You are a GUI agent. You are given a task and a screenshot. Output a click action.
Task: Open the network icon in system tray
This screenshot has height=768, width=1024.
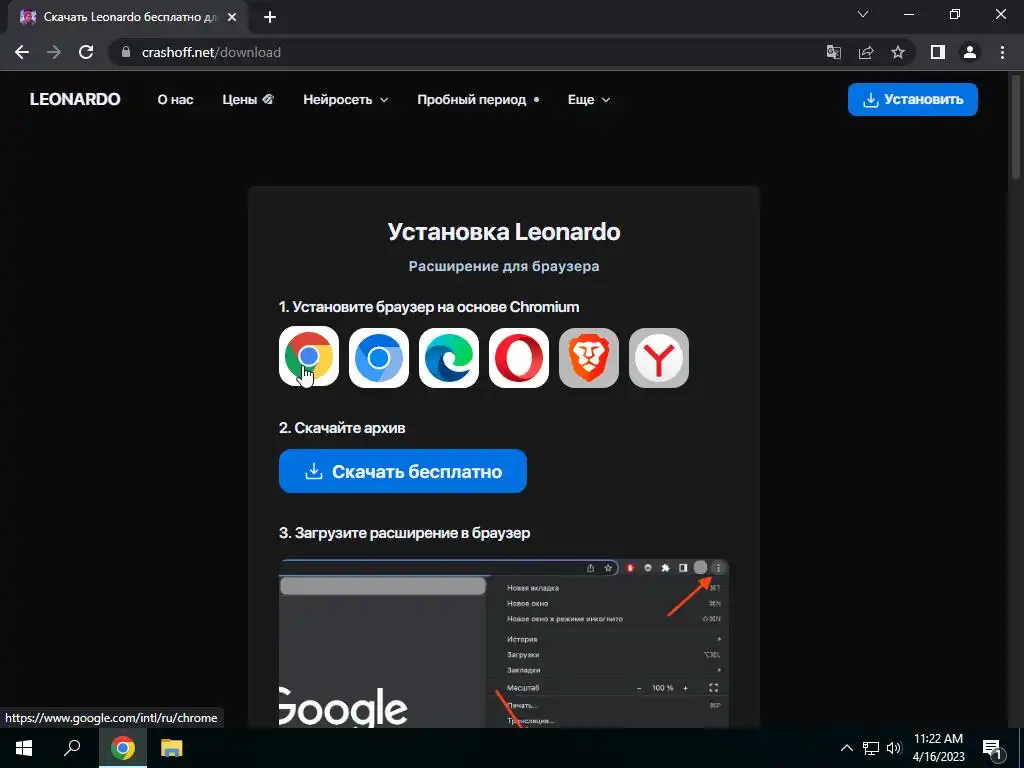point(871,748)
